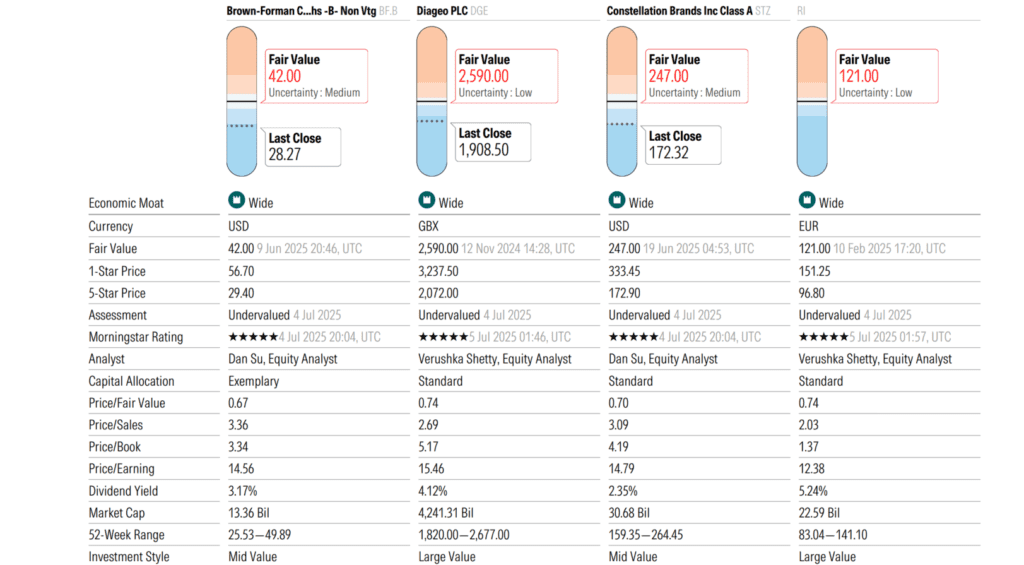Click the RI ticker label
1024x565 pixels.
(801, 11)
